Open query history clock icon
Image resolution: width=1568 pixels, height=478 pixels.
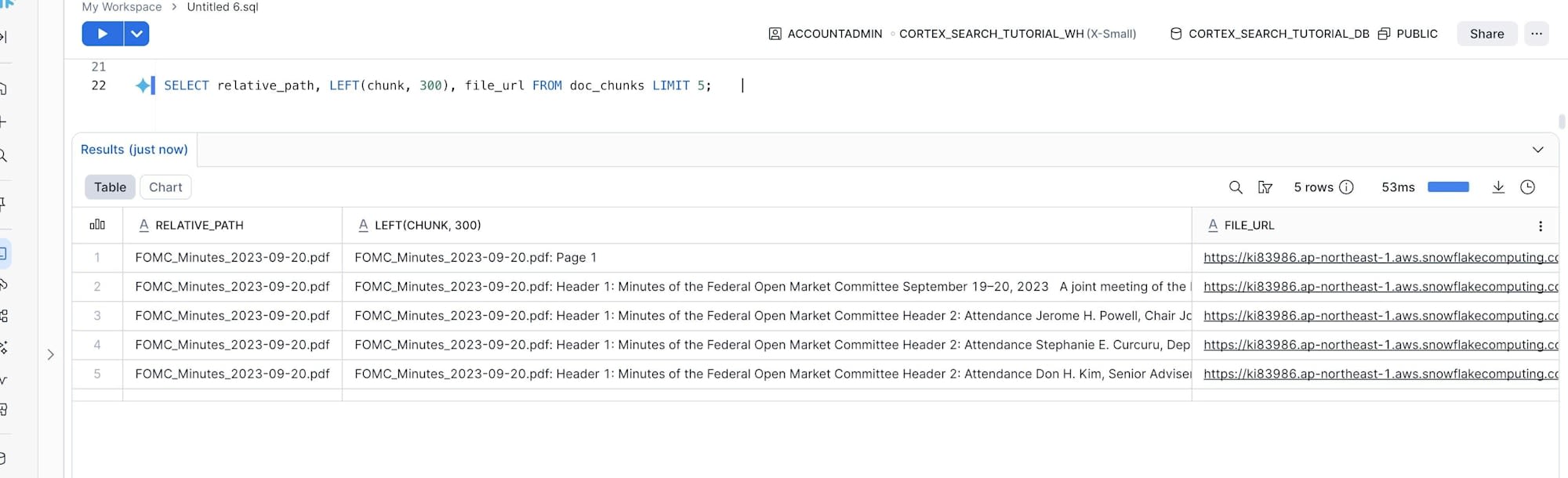1527,187
